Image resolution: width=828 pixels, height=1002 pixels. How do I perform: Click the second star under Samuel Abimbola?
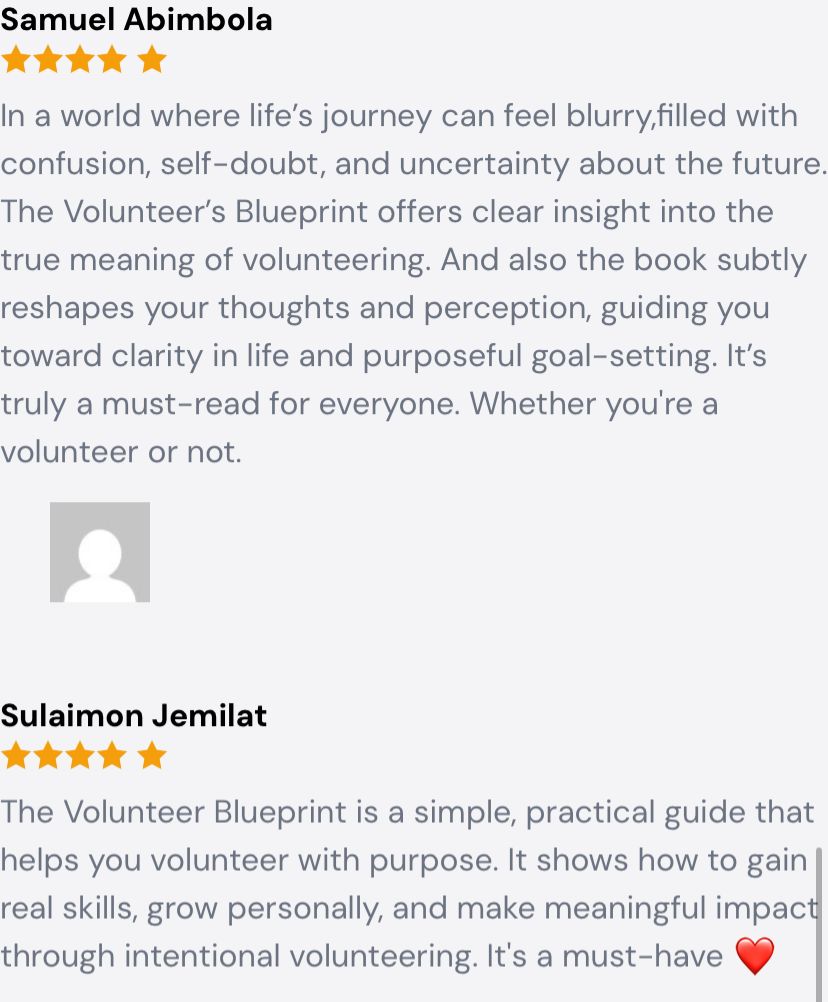click(47, 60)
